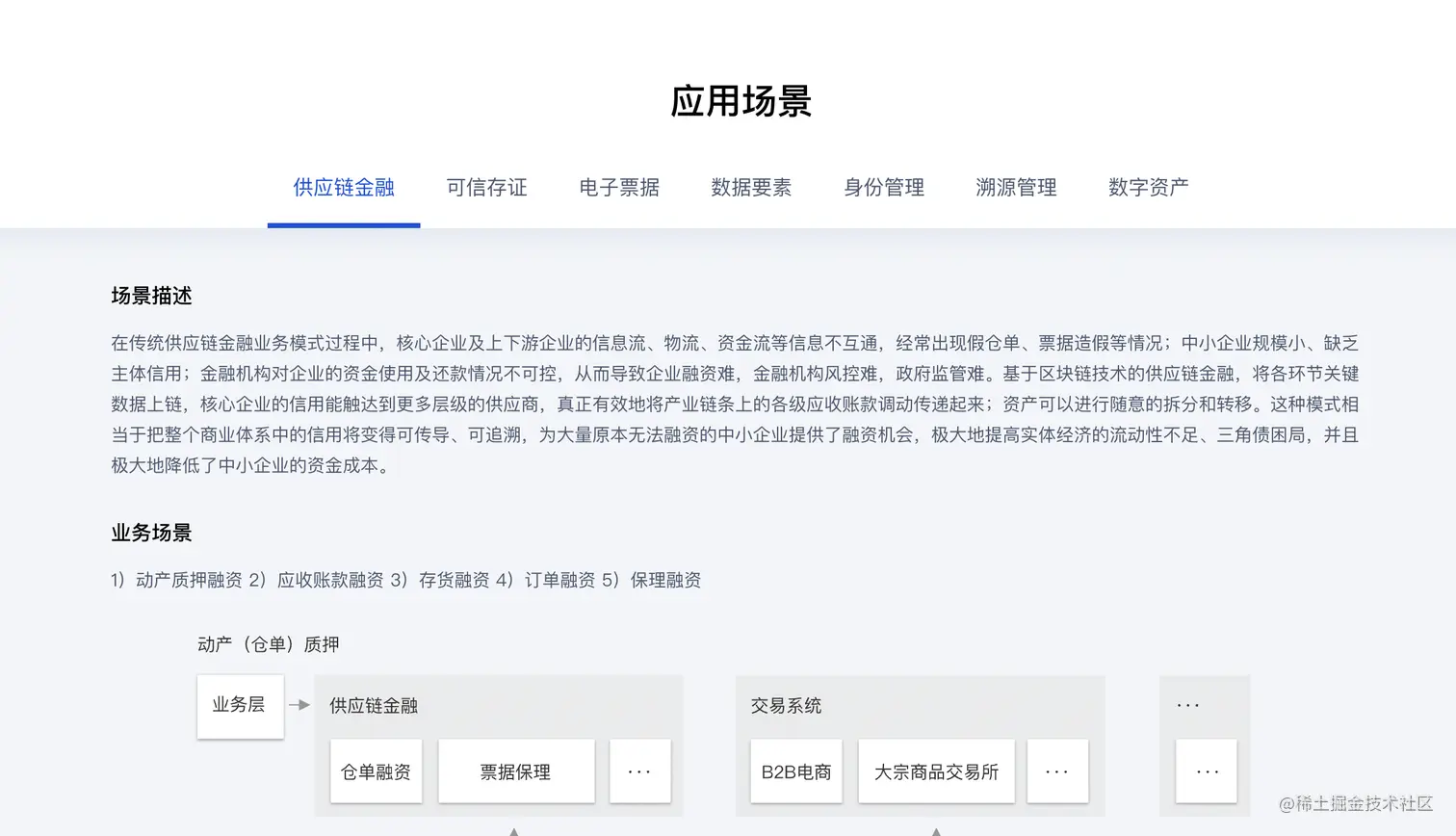Open the 身份管理 tab
Screen dimensions: 1456x836
pyautogui.click(x=884, y=188)
